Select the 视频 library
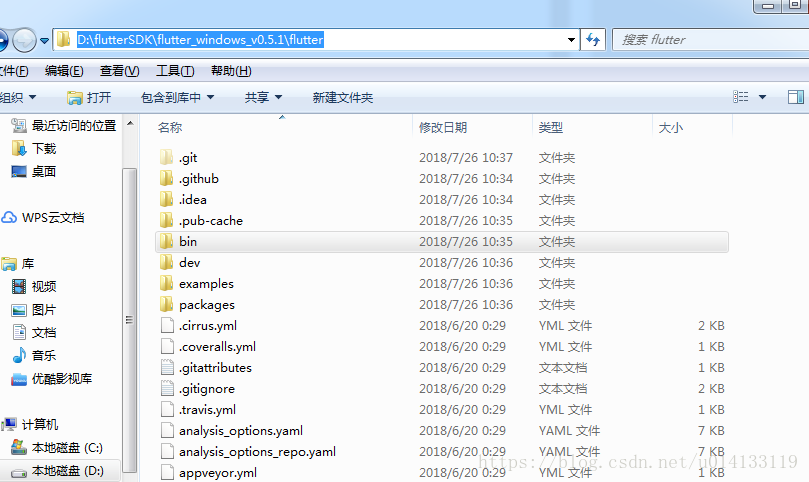 [34, 286]
